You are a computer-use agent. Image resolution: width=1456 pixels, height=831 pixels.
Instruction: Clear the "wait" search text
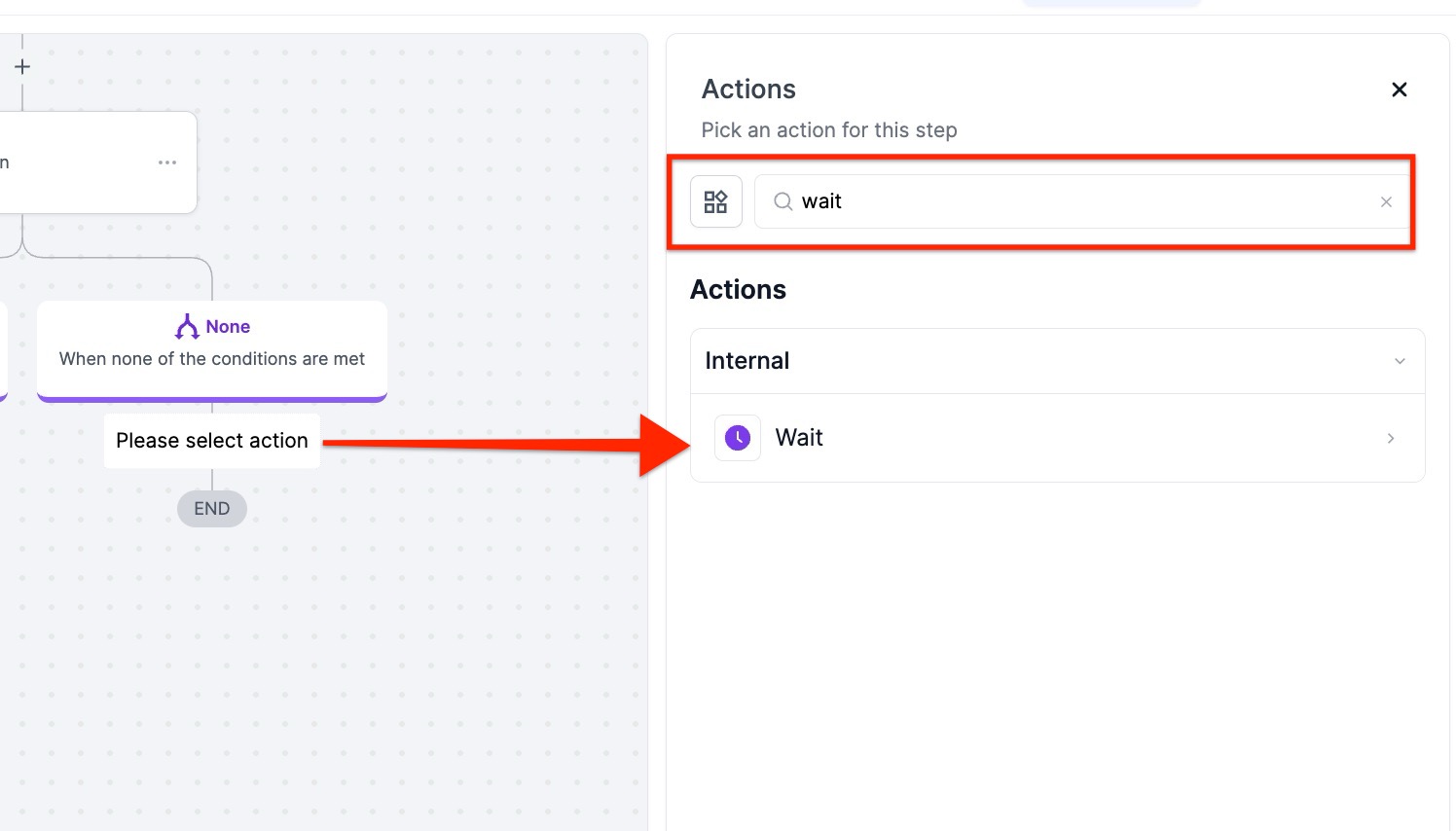point(1386,201)
